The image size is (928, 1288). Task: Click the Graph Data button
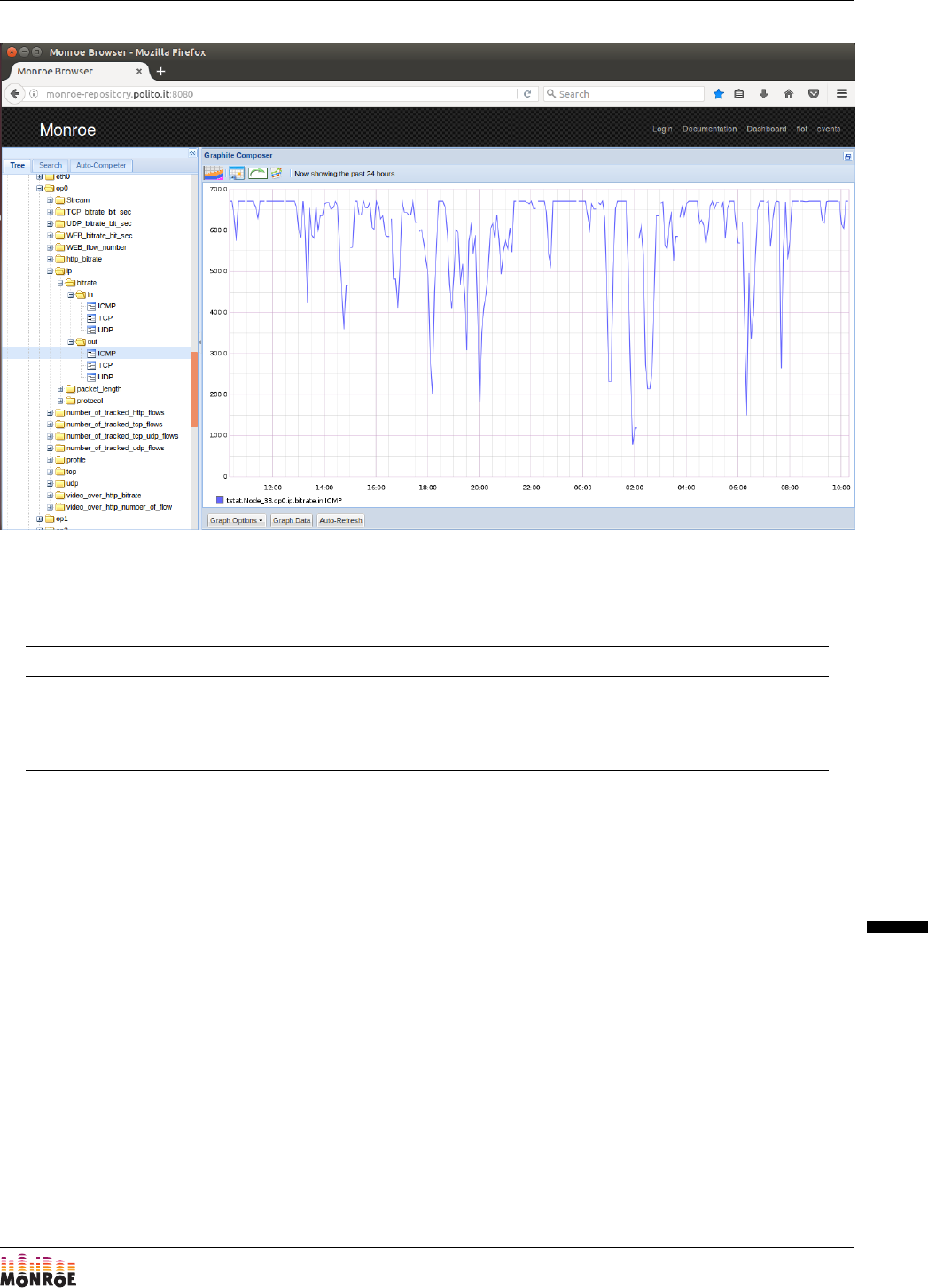click(x=292, y=520)
